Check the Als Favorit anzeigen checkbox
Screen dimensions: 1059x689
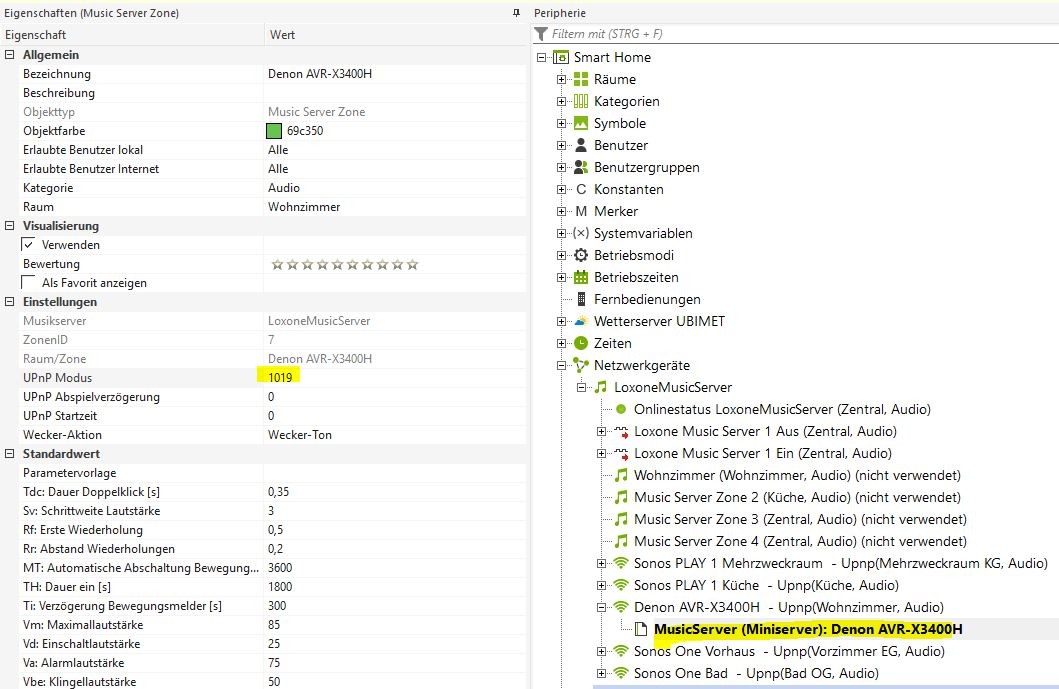pos(28,282)
